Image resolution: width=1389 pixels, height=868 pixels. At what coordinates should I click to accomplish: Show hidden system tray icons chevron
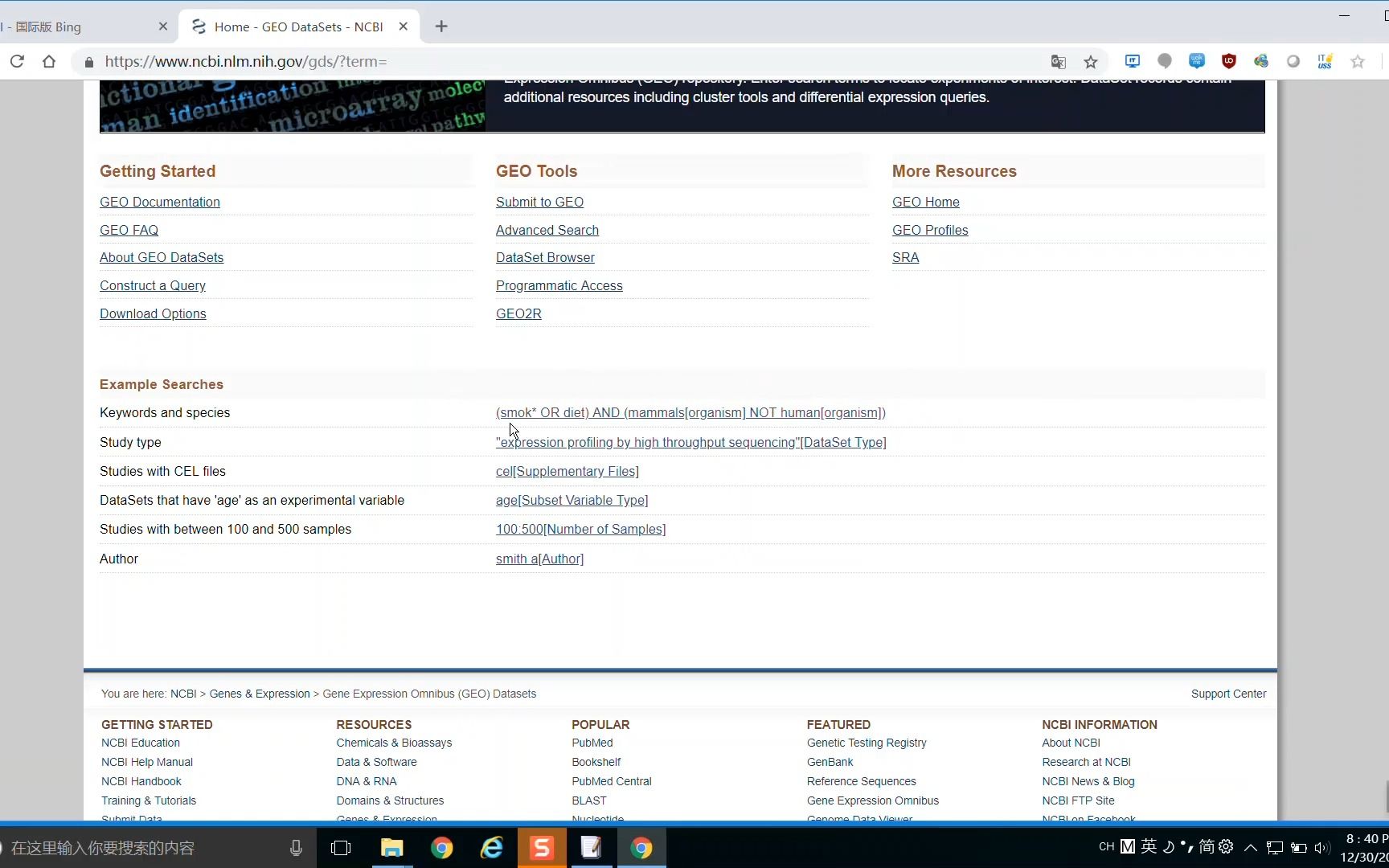pos(1251,847)
